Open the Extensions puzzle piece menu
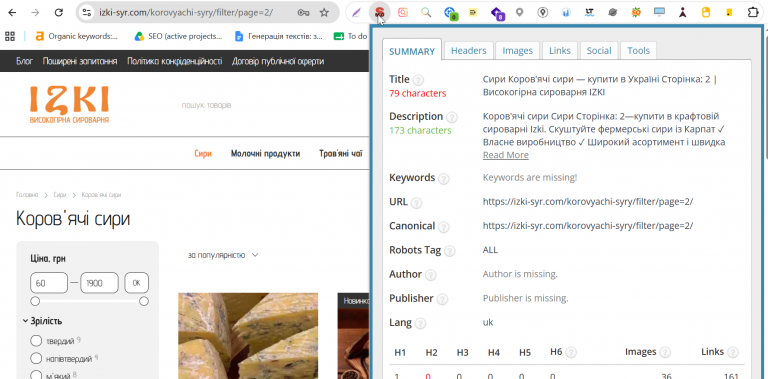The image size is (768, 379). point(753,13)
